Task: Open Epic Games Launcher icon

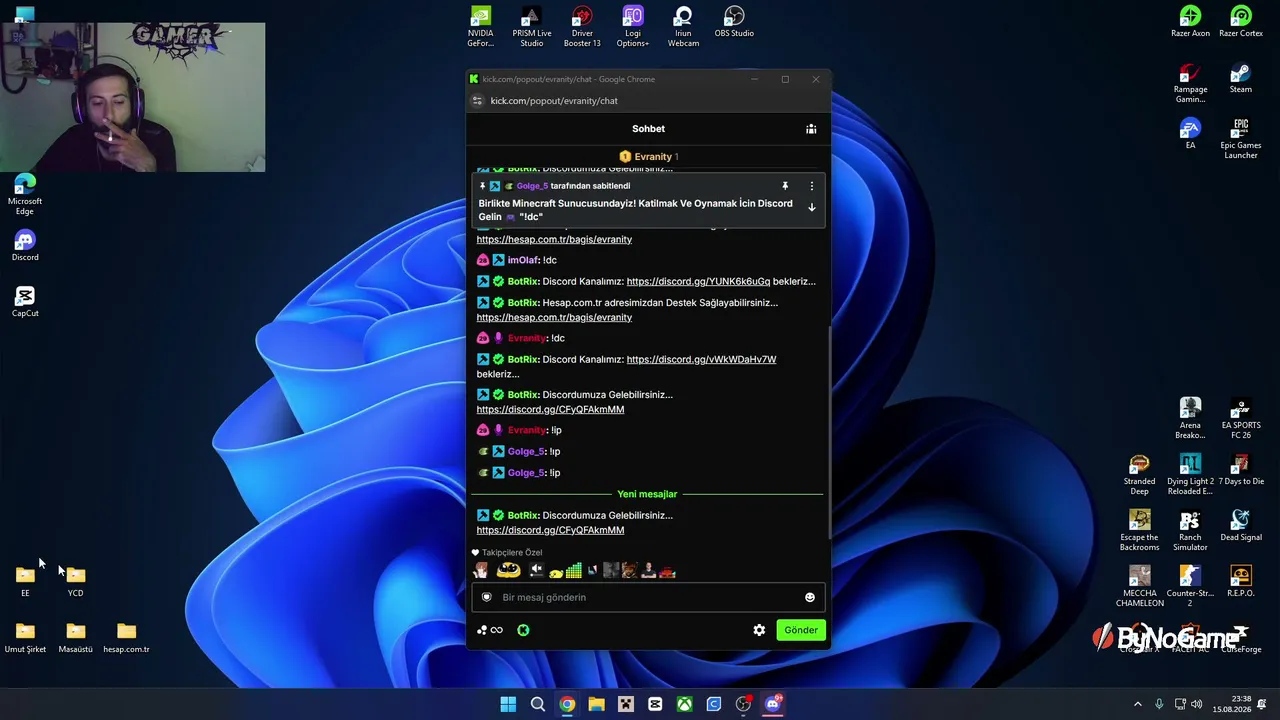Action: click(1241, 139)
